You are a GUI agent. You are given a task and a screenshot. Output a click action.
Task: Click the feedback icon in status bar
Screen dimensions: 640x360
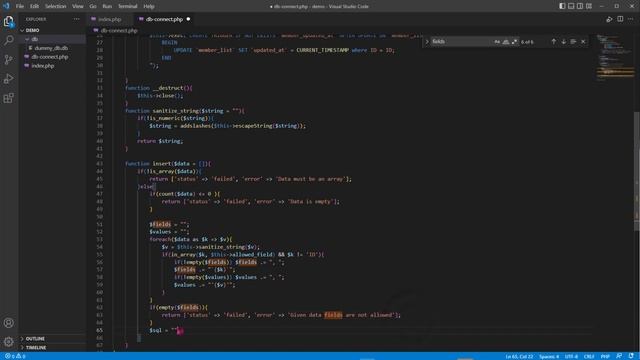click(x=619, y=356)
